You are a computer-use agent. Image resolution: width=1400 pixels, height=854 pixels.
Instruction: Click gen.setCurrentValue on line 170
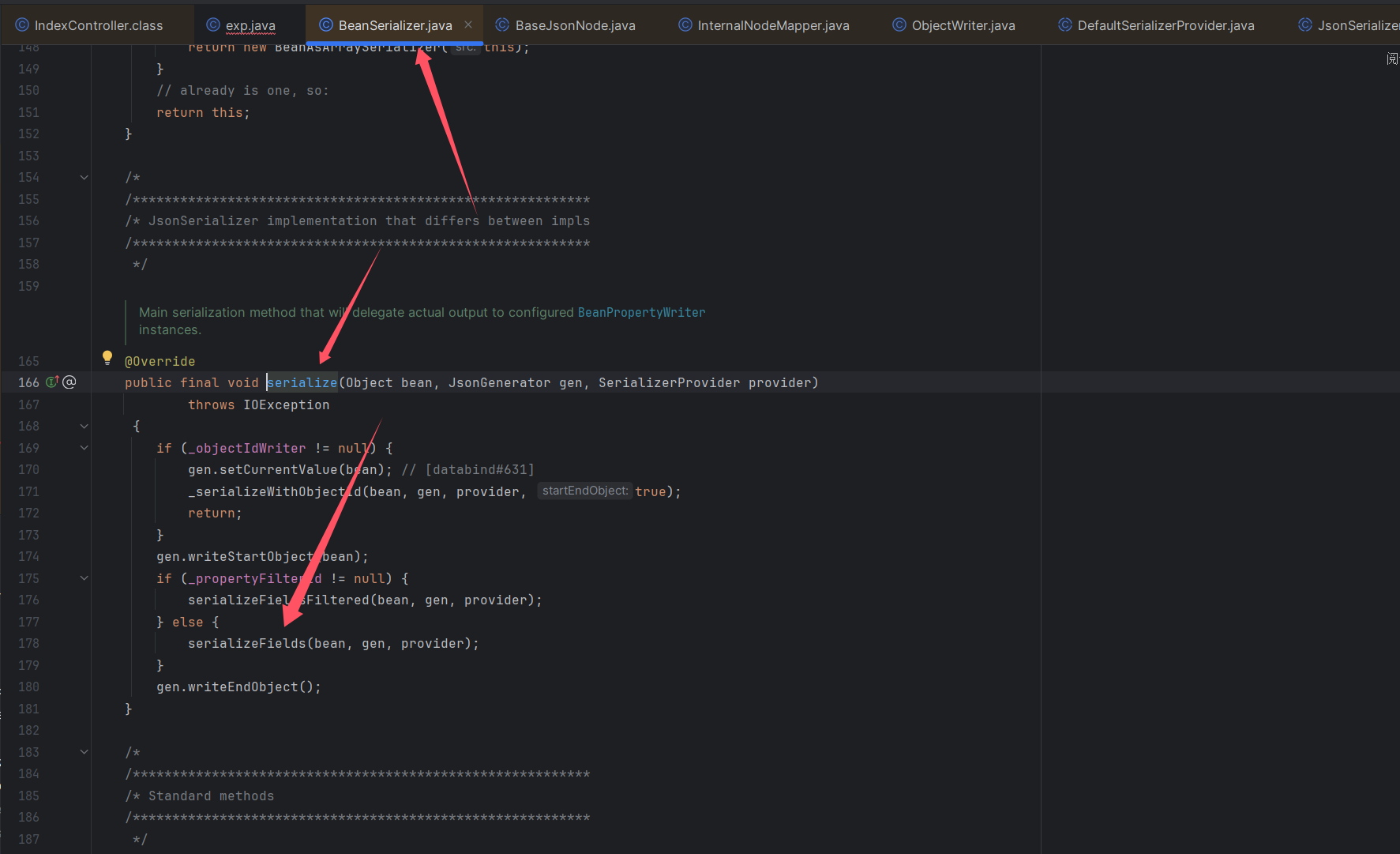click(263, 470)
